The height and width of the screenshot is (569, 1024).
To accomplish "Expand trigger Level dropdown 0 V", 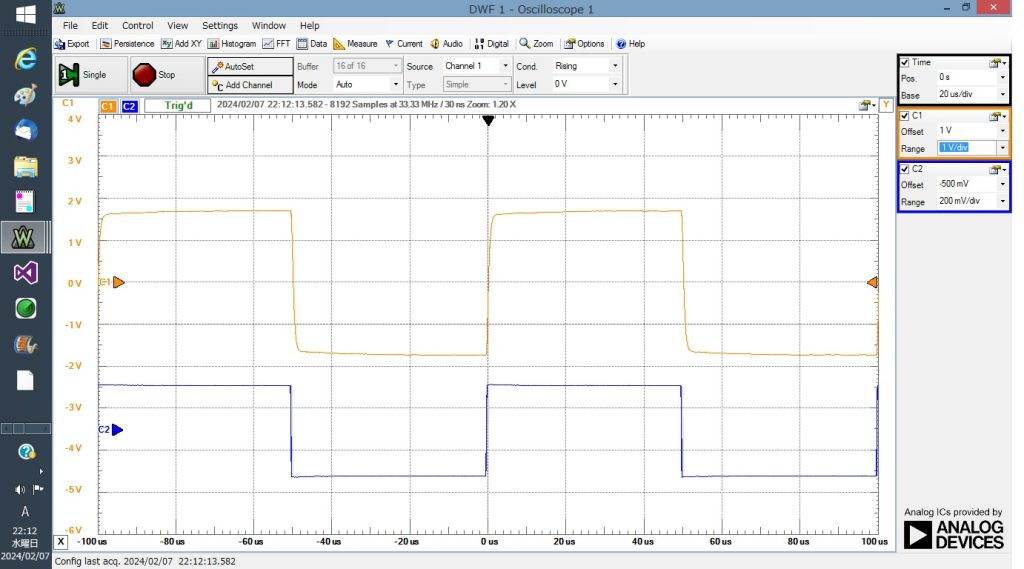I will [x=615, y=84].
